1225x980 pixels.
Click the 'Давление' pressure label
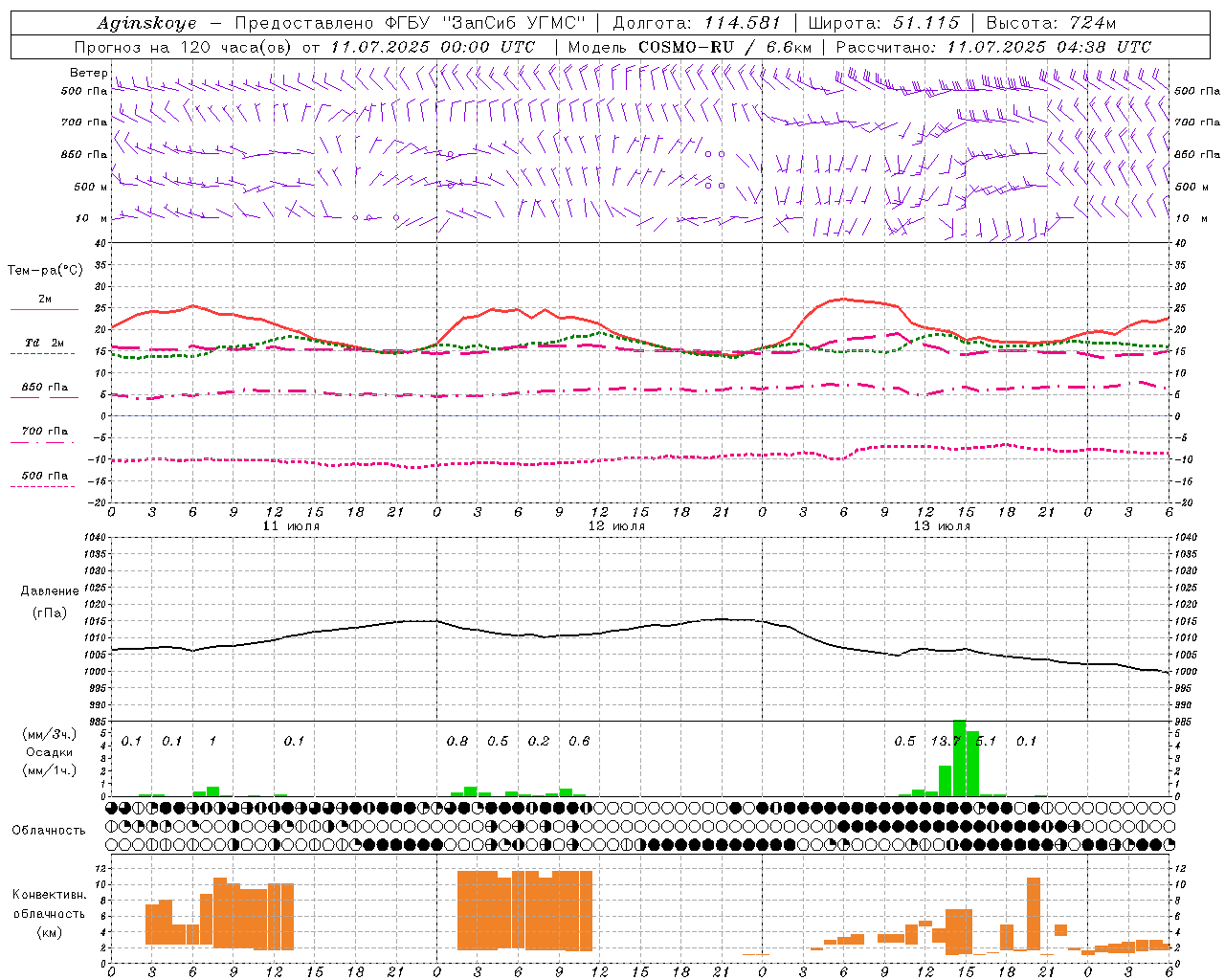tap(50, 591)
